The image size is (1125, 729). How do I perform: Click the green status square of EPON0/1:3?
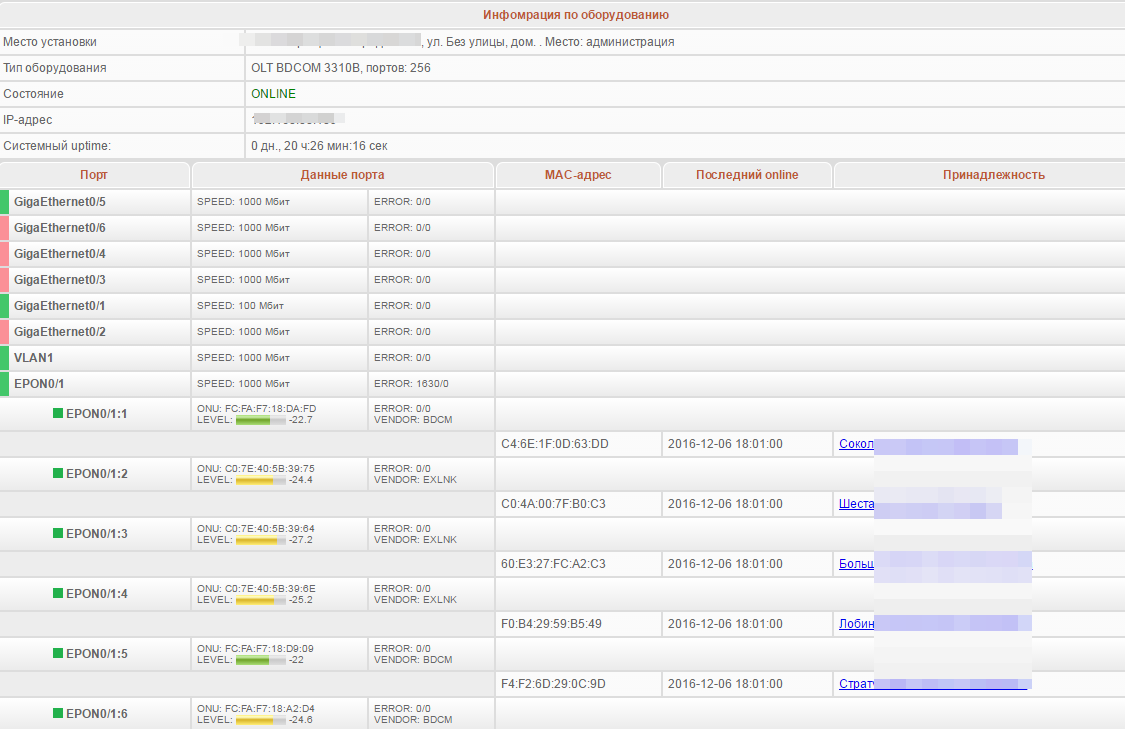point(58,533)
